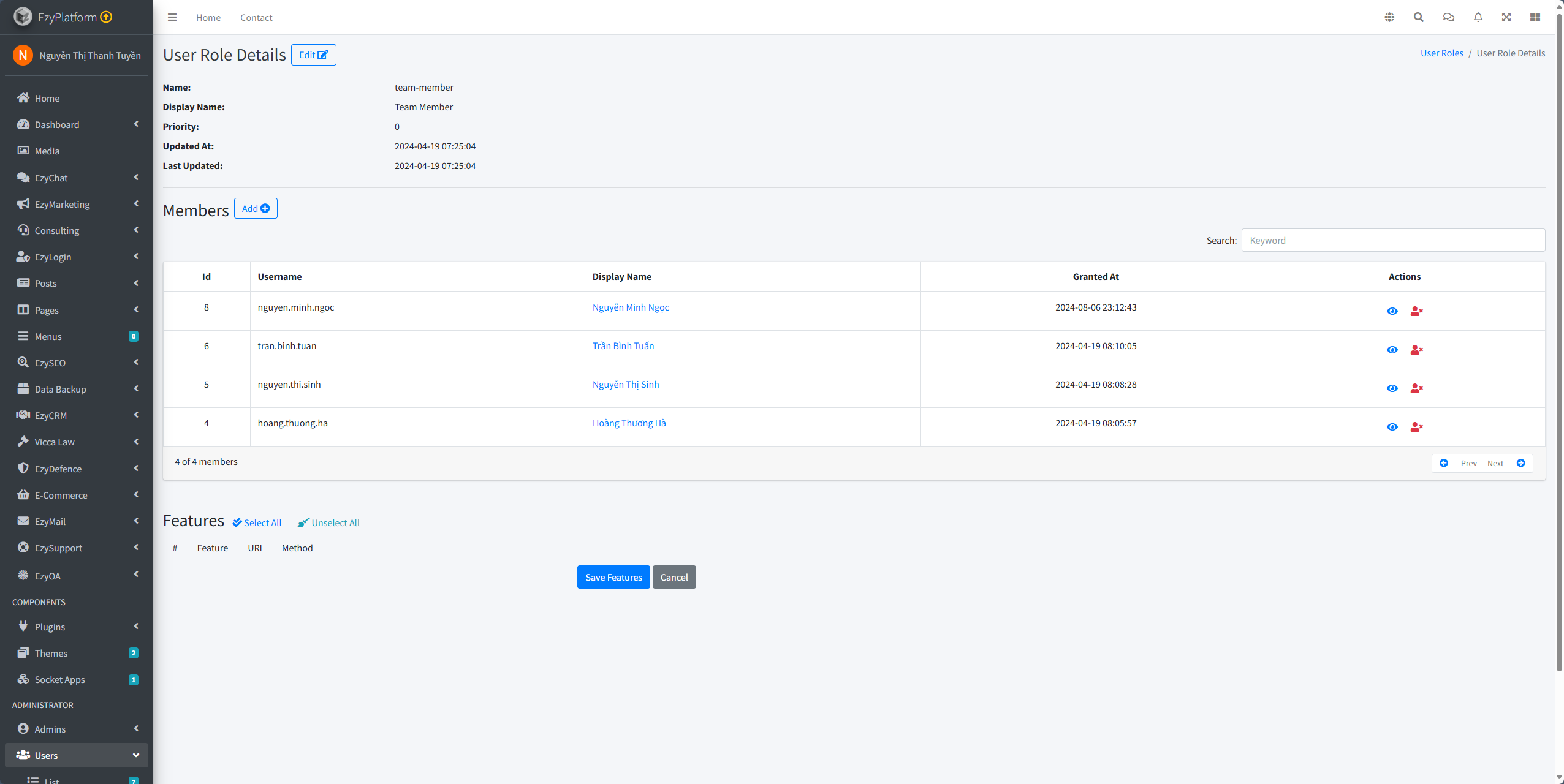Toggle fullscreen with the expand arrows icon

(x=1506, y=17)
